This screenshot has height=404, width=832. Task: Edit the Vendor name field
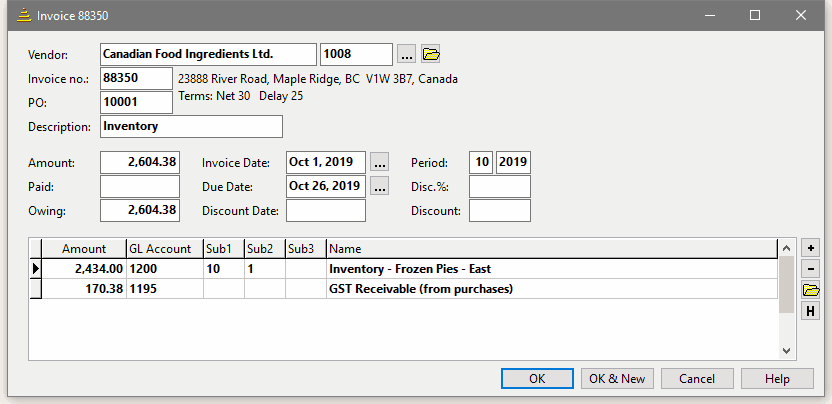[x=208, y=54]
